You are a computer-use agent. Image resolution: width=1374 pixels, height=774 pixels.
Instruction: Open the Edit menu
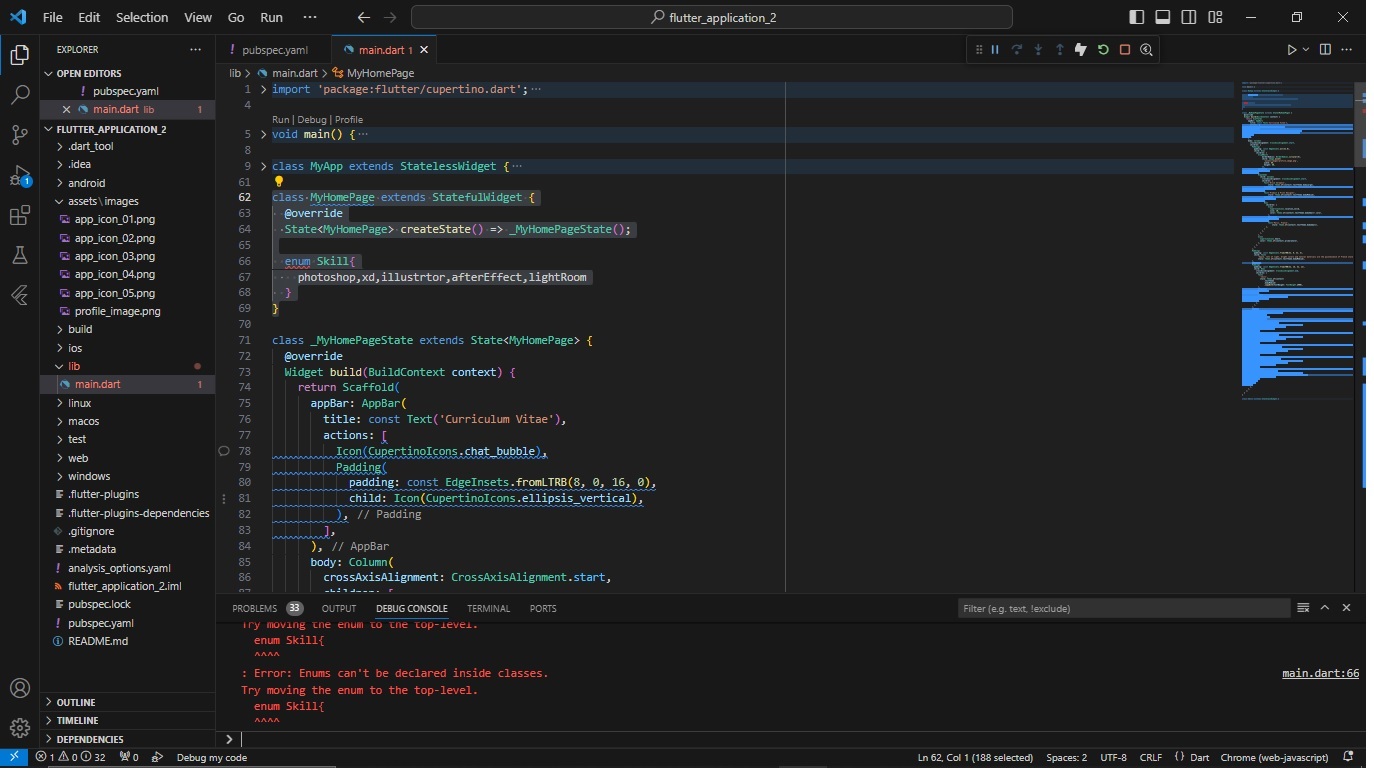point(89,17)
